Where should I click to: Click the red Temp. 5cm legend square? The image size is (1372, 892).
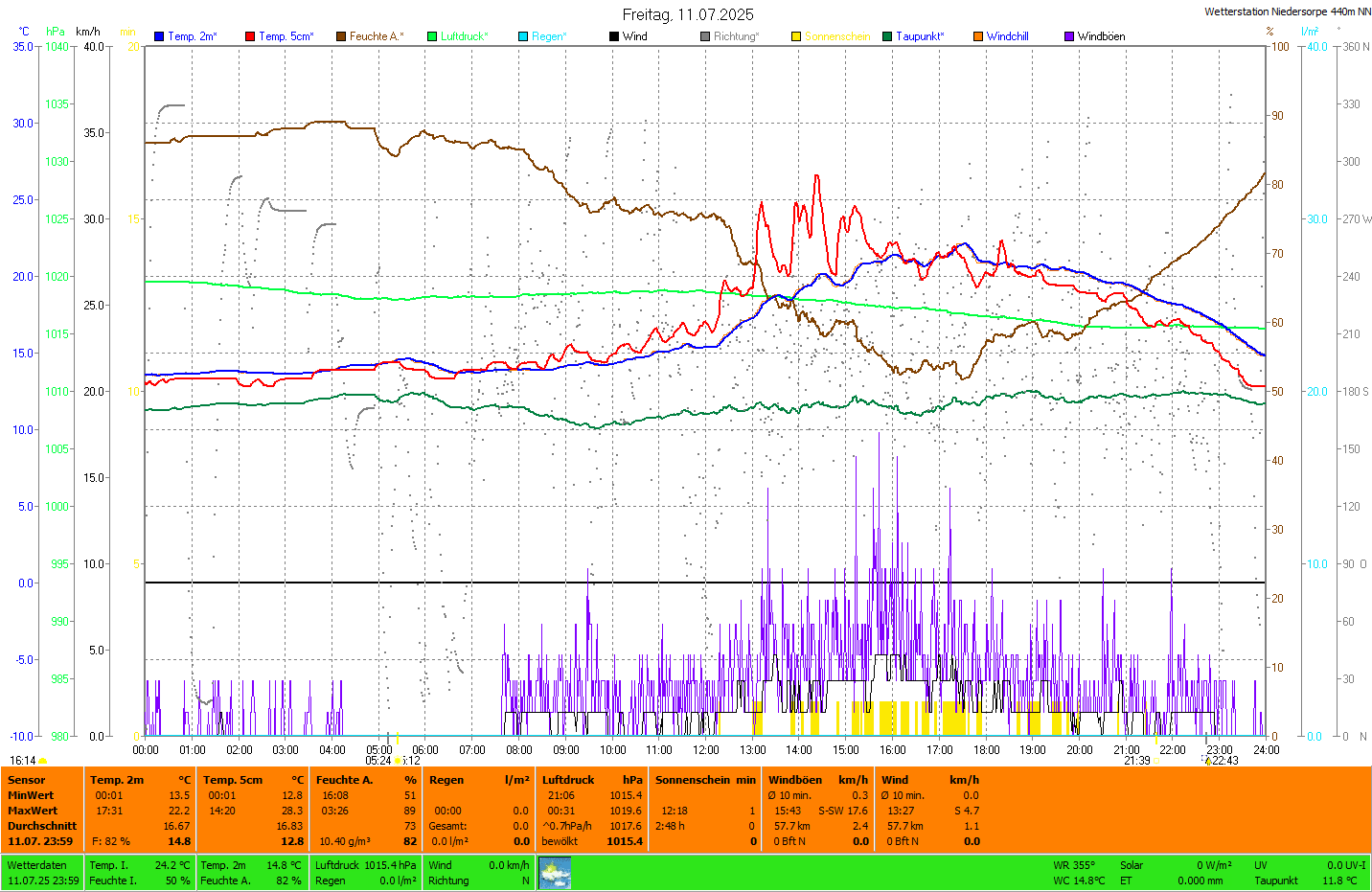click(x=250, y=36)
